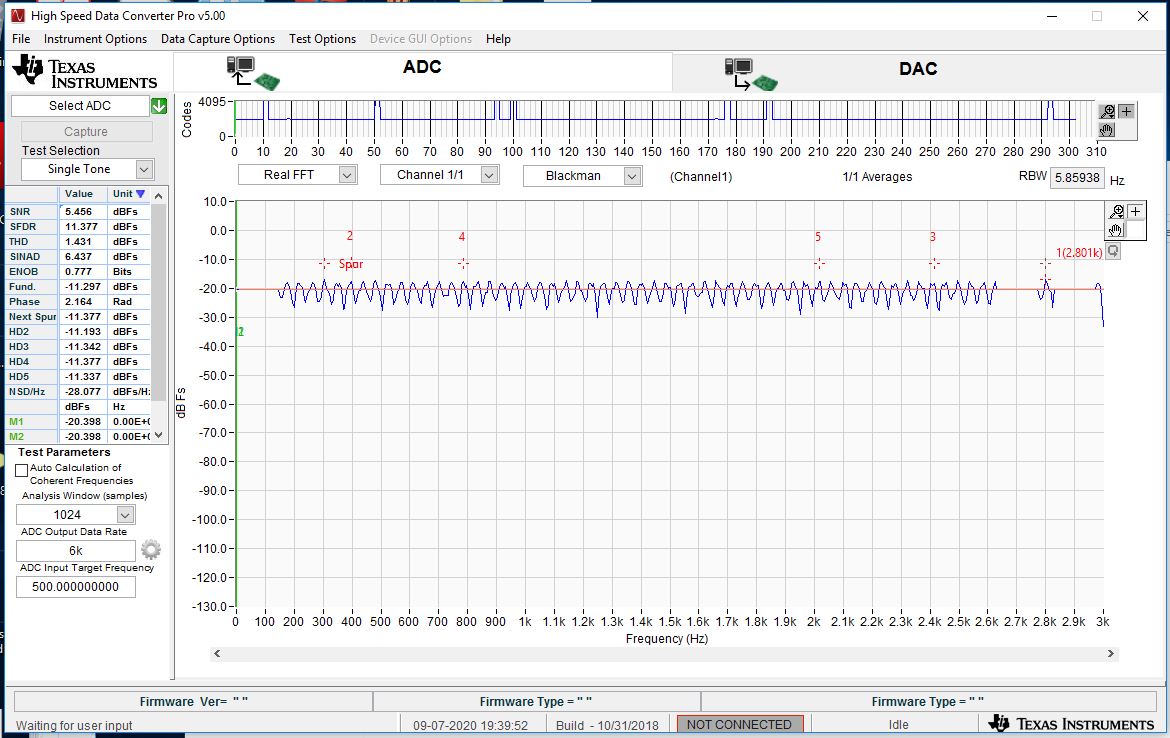Image resolution: width=1170 pixels, height=738 pixels.
Task: Click the M1 marker row label
Action: (x=16, y=422)
